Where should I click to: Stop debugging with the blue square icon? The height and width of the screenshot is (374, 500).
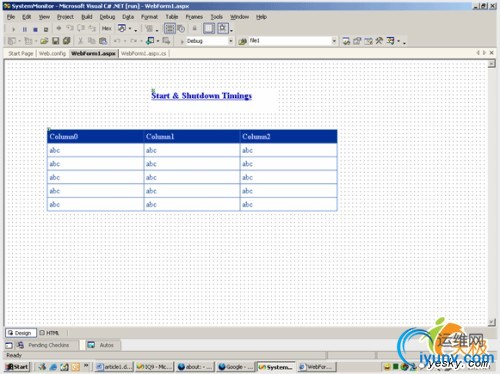(35, 29)
